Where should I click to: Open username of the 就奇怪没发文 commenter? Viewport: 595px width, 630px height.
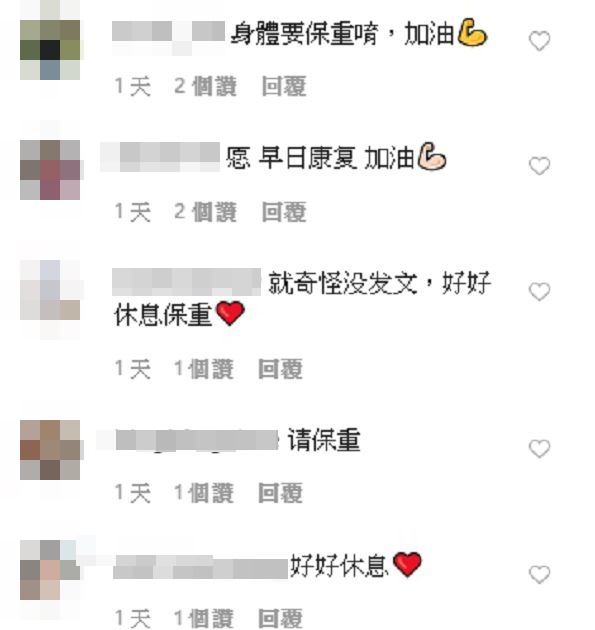pos(186,281)
